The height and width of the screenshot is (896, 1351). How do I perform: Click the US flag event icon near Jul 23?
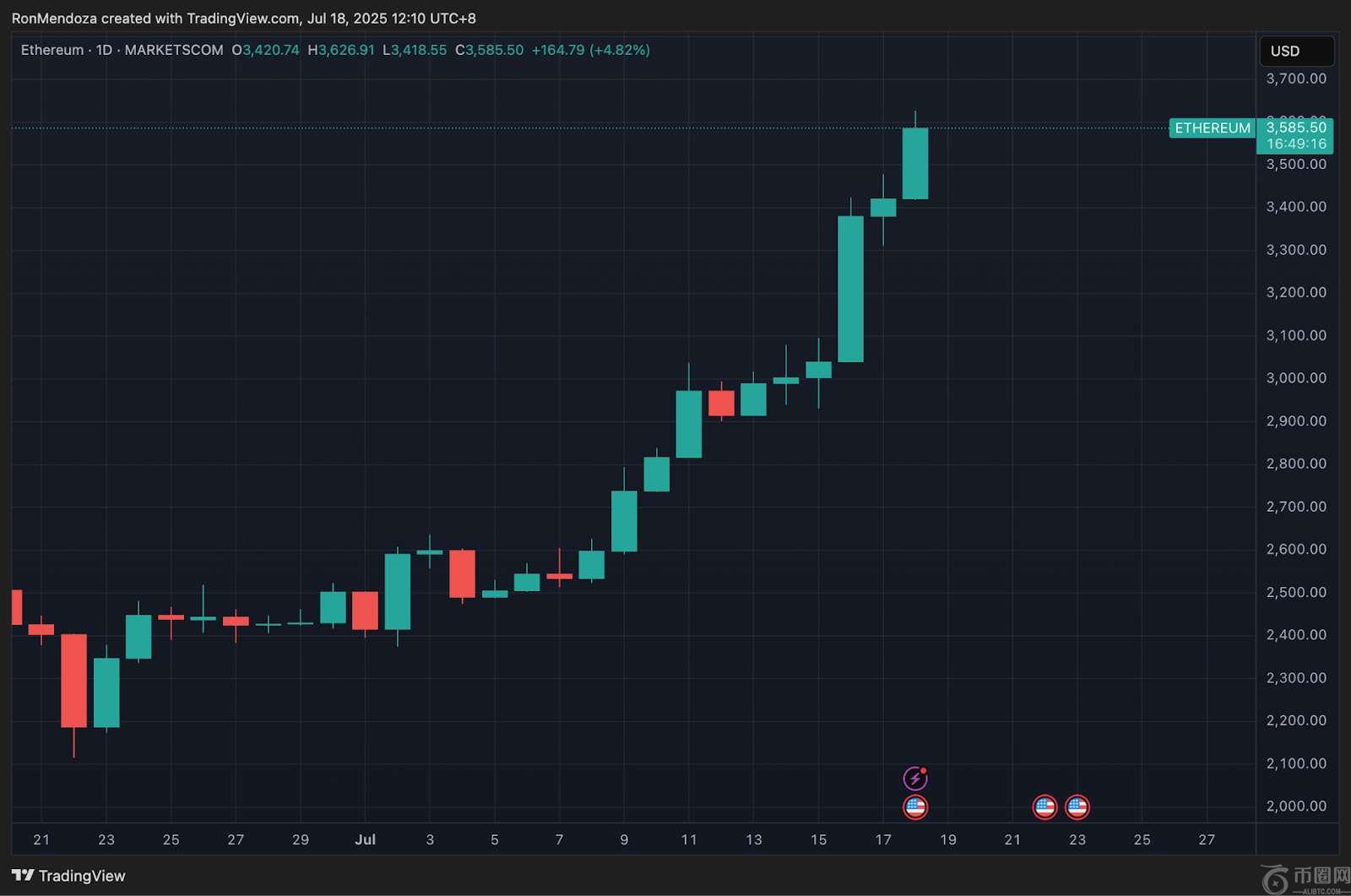point(1077,807)
